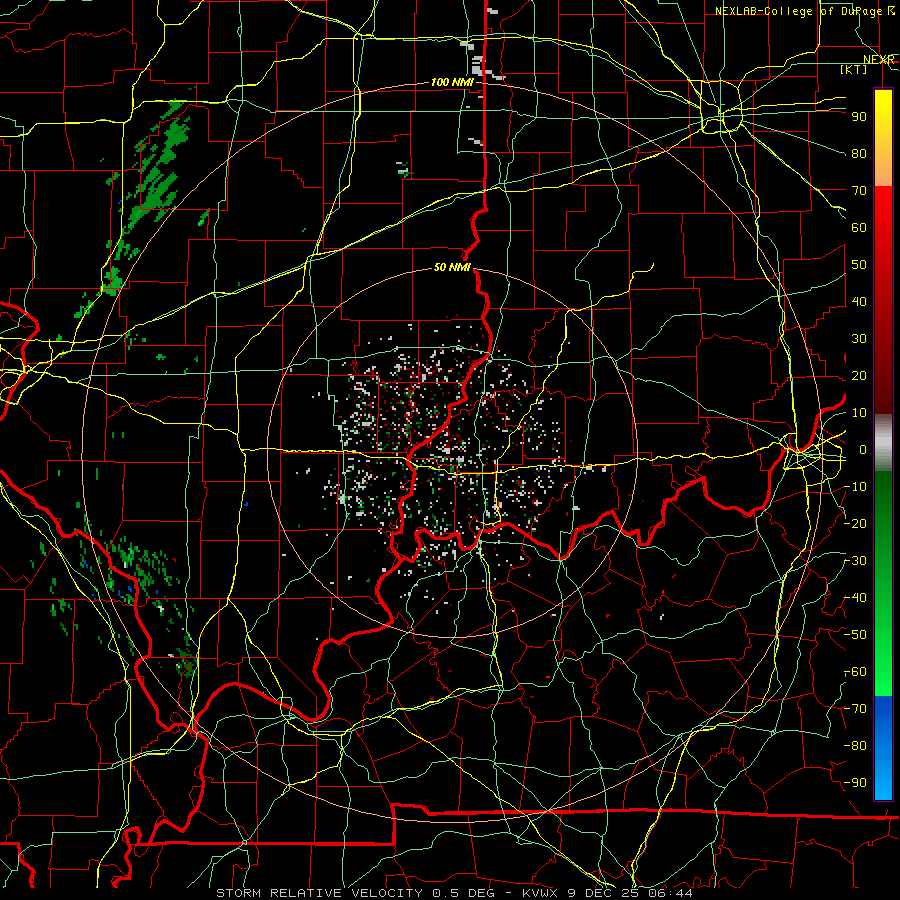Select the light blue band near -90

pos(883,781)
